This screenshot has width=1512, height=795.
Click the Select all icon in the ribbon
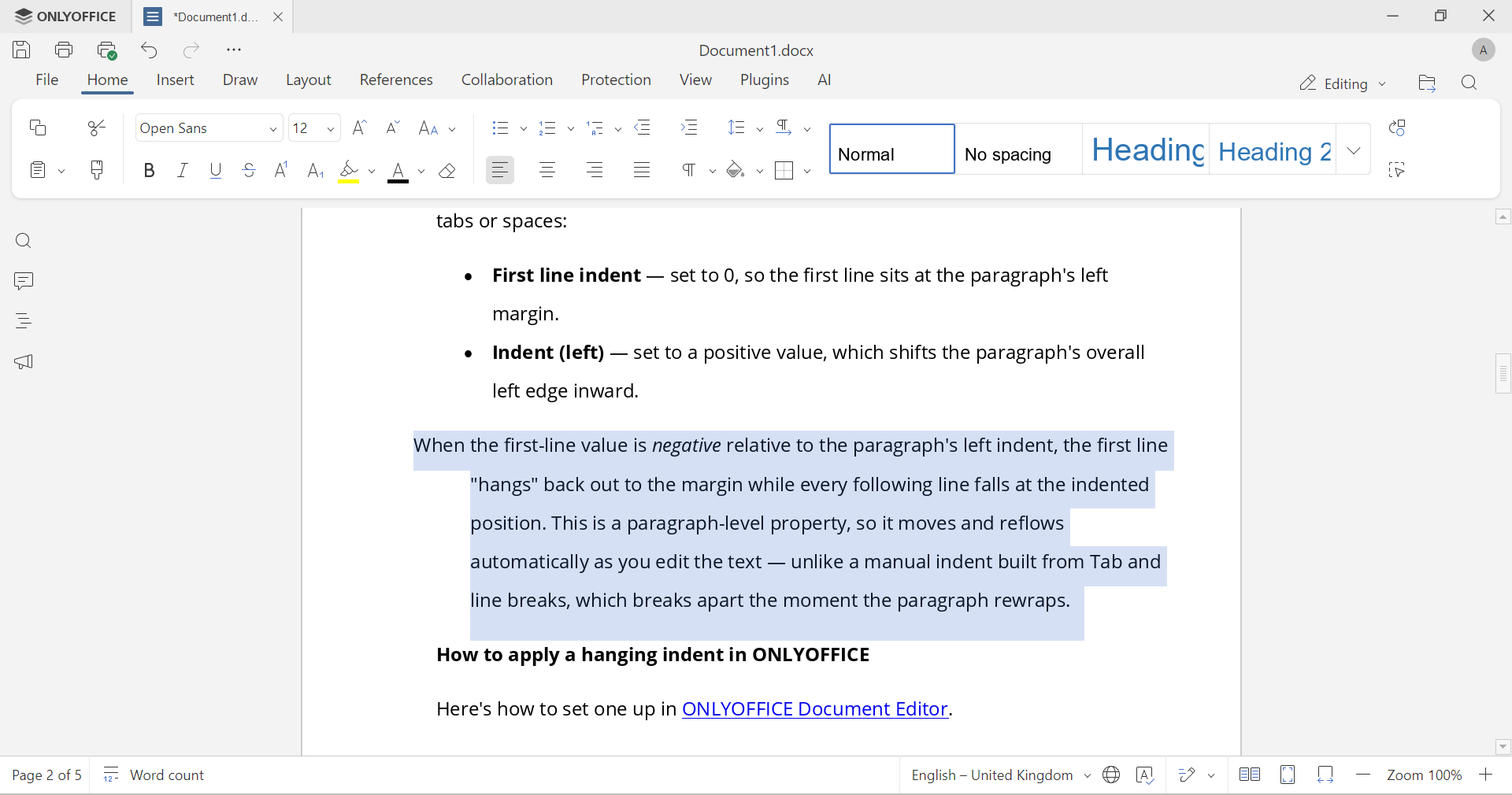(1398, 170)
